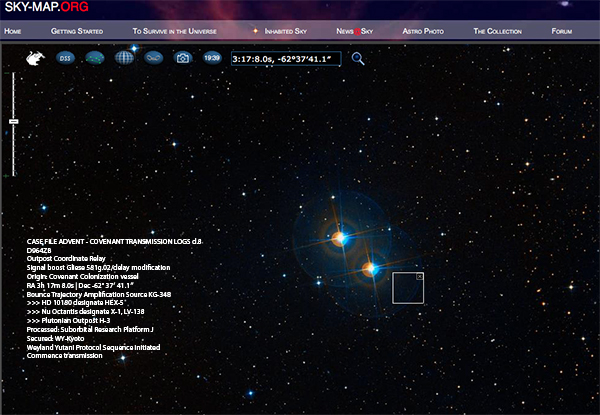Click the coordinates search input field
The height and width of the screenshot is (415, 600).
coord(285,59)
